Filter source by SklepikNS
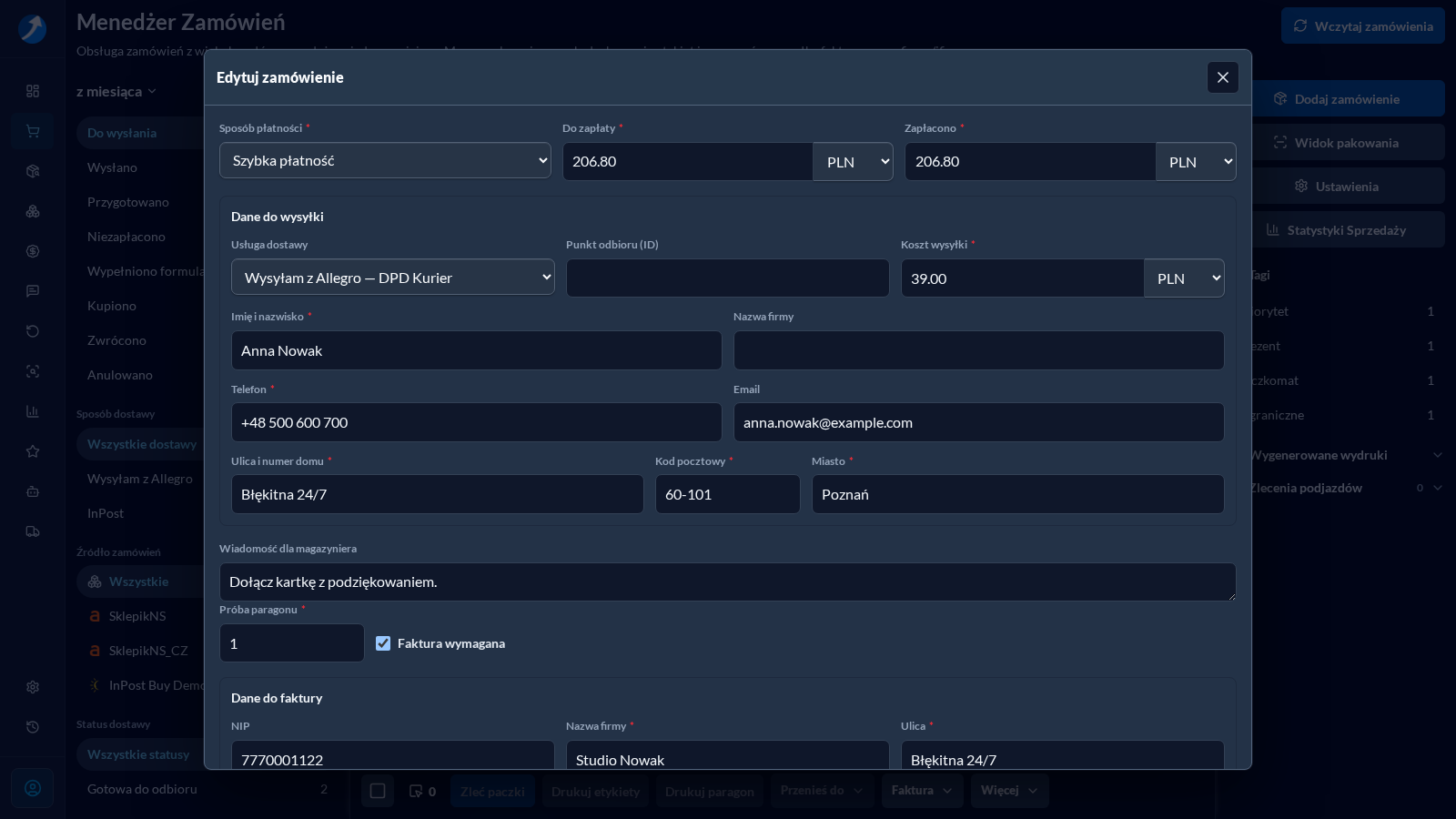Image resolution: width=1456 pixels, height=819 pixels. 141,616
